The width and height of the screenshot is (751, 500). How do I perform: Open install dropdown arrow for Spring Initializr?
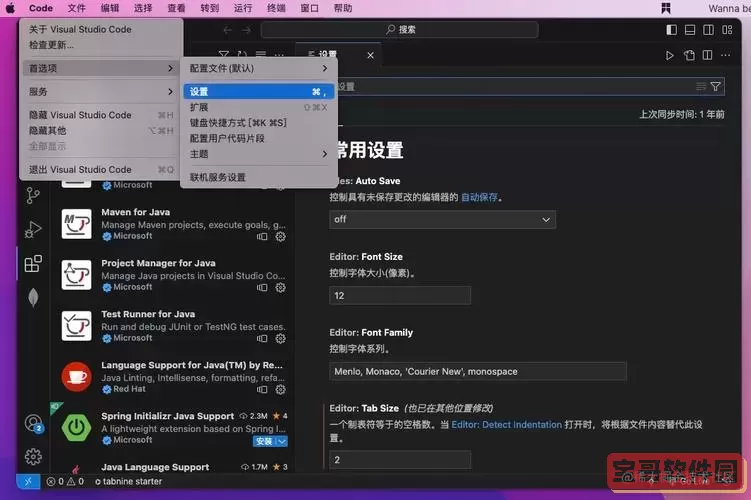pyautogui.click(x=282, y=441)
